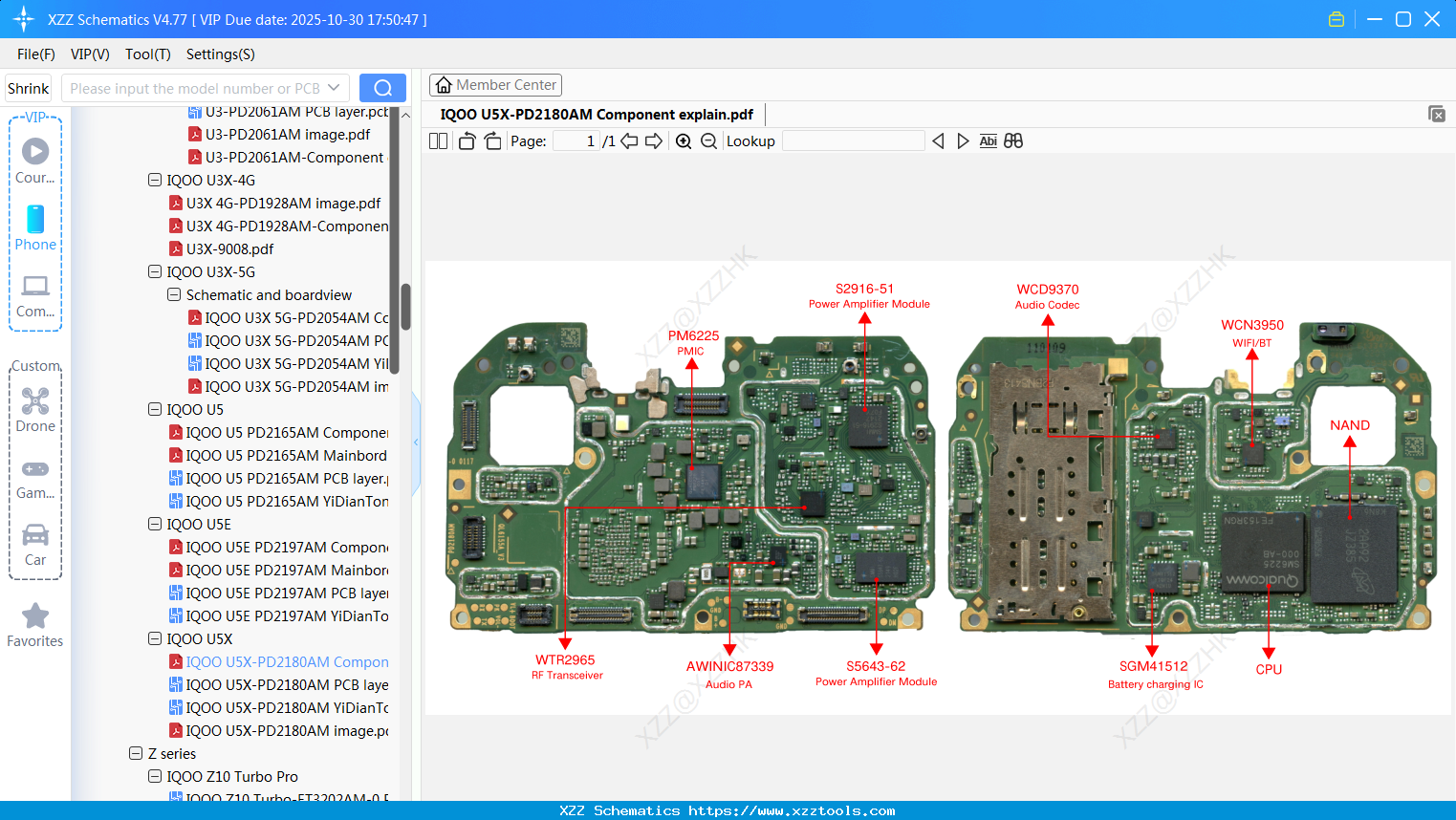Open advanced search with the binoculars icon
Screen dimensions: 1456x820
coord(1013,140)
